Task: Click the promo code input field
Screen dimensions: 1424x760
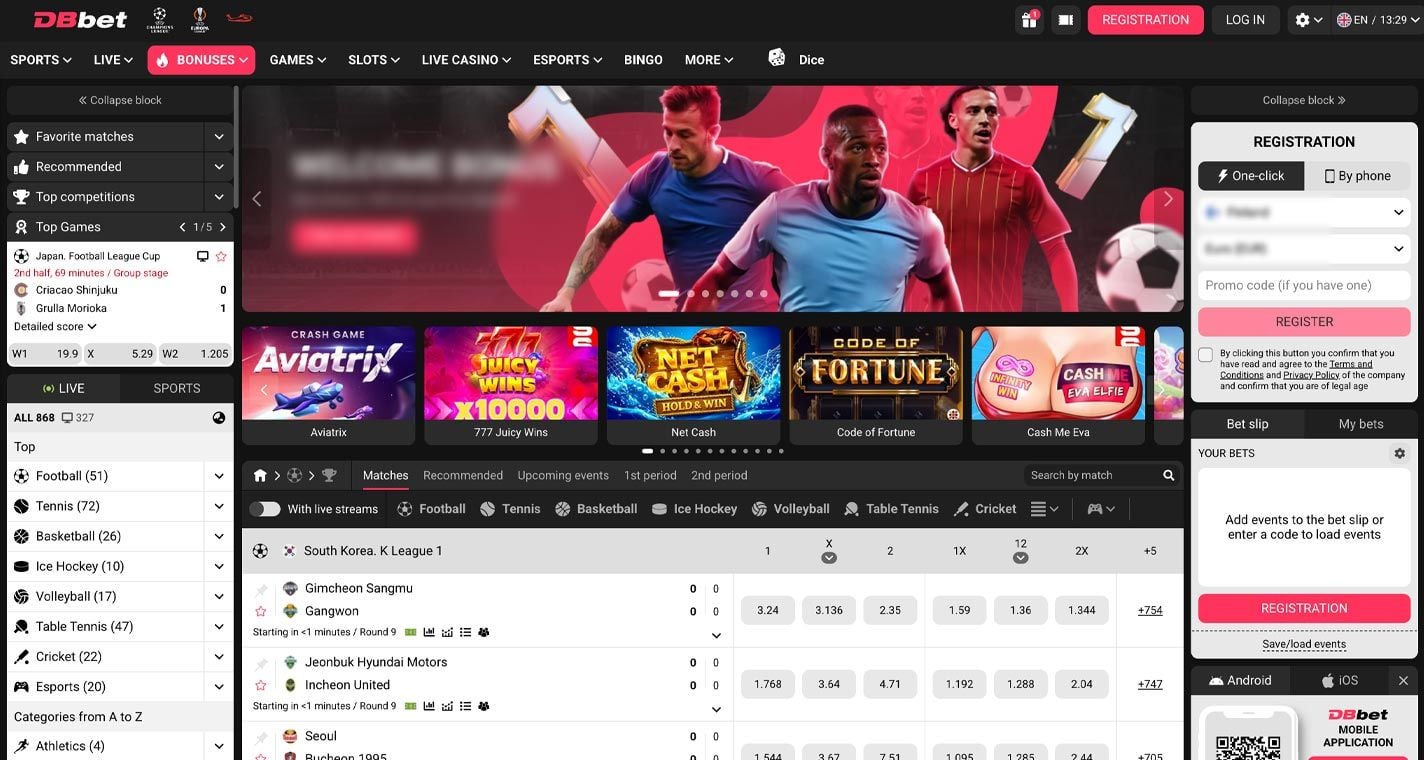Action: point(1304,285)
